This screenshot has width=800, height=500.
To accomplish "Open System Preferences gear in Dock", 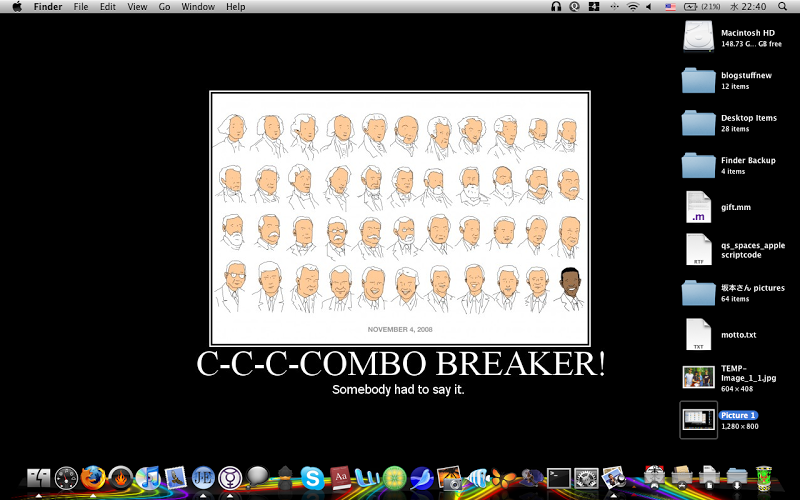I will coord(586,479).
